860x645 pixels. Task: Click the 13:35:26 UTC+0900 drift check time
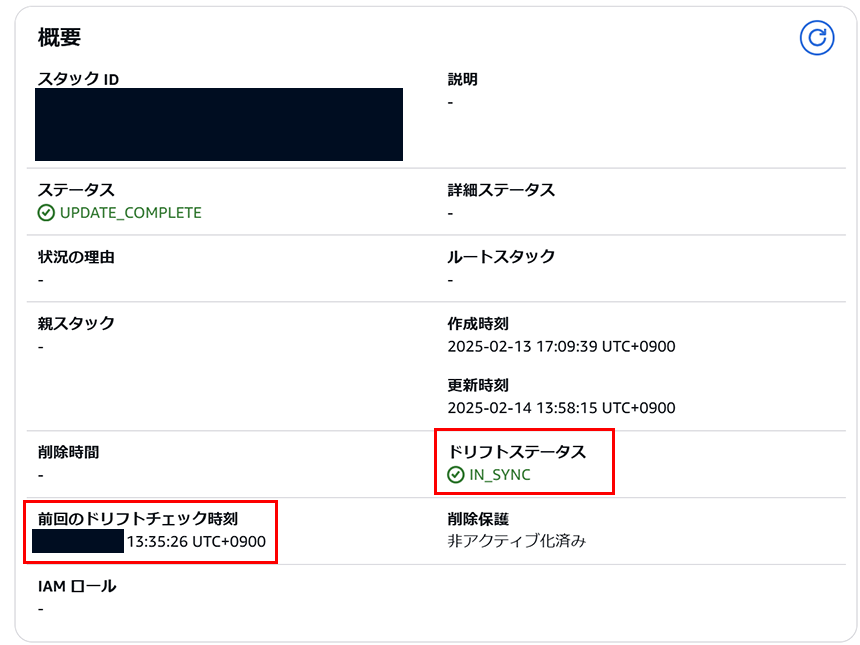(196, 542)
